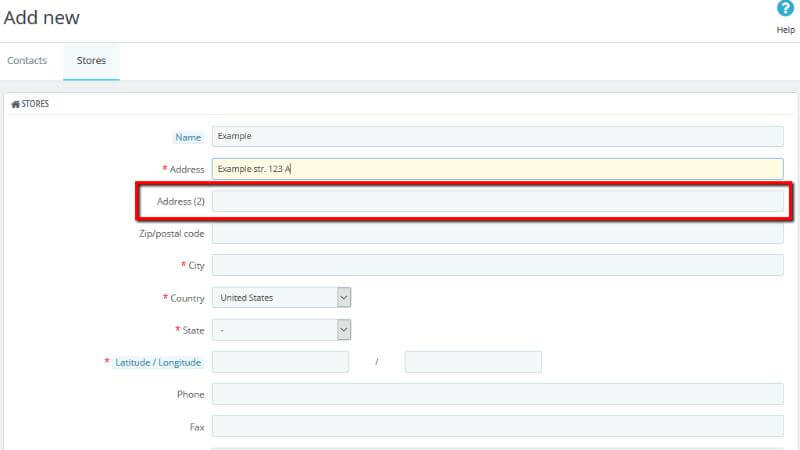Click the Country label text
This screenshot has height=450, width=800.
pyautogui.click(x=187, y=298)
